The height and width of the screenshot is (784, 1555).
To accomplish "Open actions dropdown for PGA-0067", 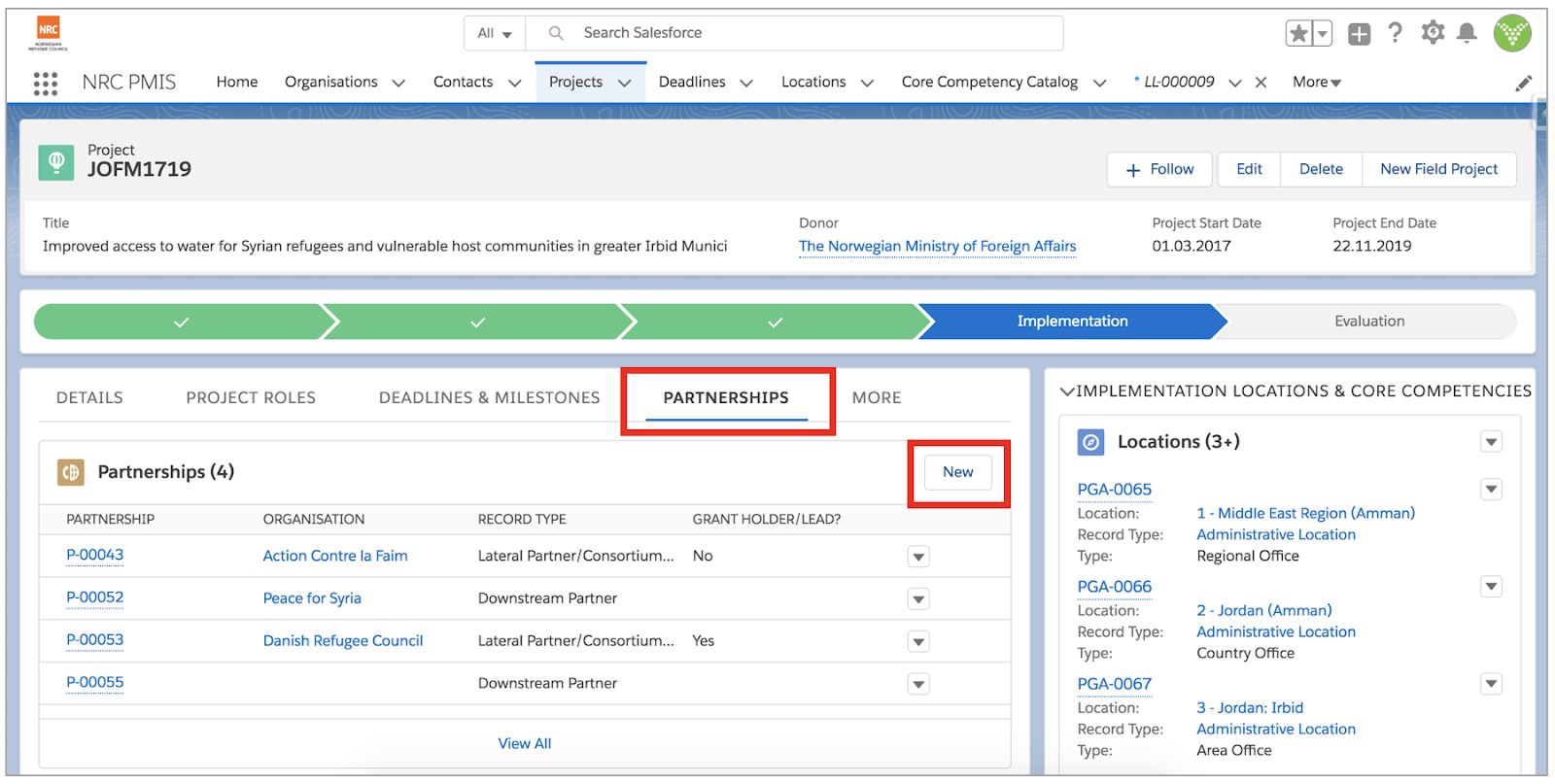I will [1491, 683].
